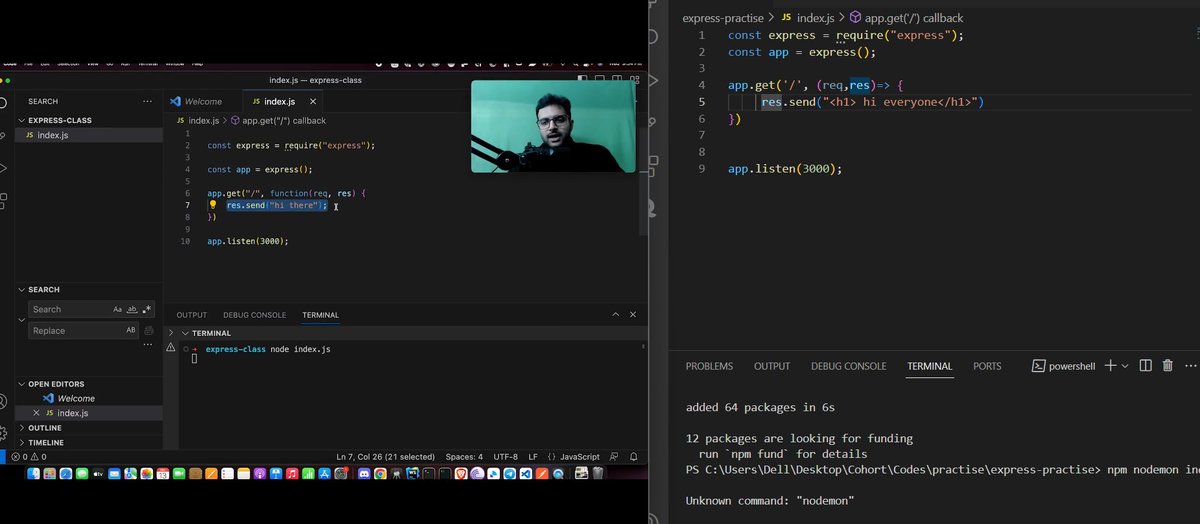Toggle Match Whole Word in the Search box
Viewport: 1200px width, 524px height.
coord(132,310)
